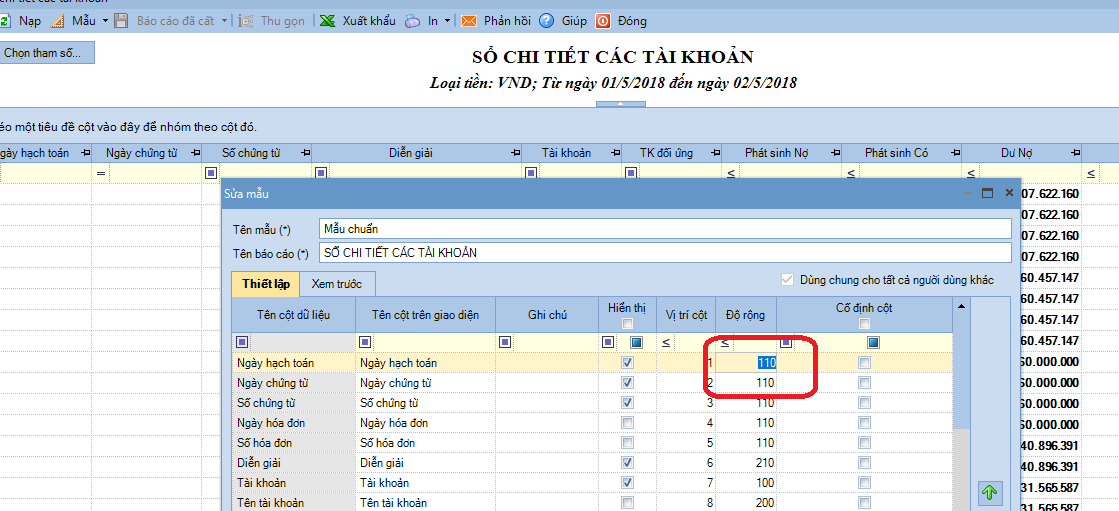This screenshot has height=511, width=1119.
Task: Click the Xuất khẩu Excel export icon
Action: [327, 21]
